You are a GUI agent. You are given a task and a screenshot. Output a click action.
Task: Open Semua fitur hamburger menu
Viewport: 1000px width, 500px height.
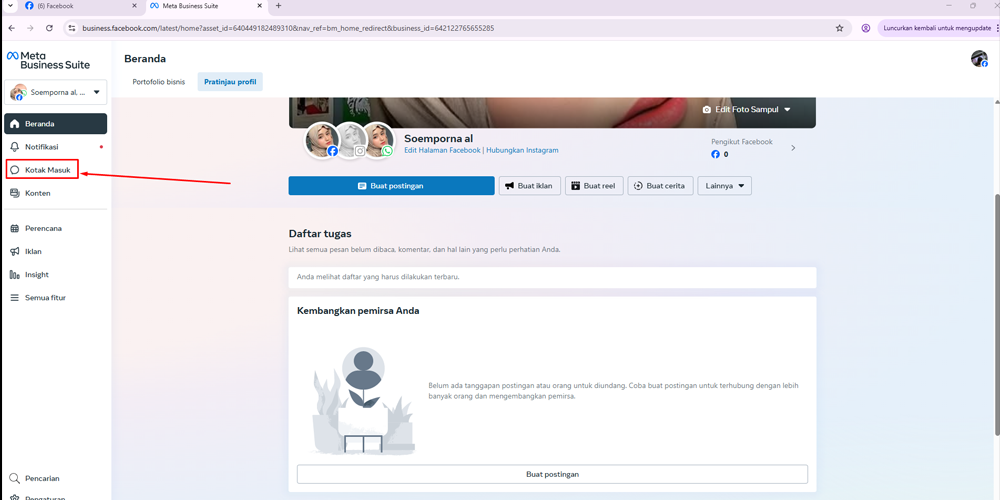coord(45,297)
